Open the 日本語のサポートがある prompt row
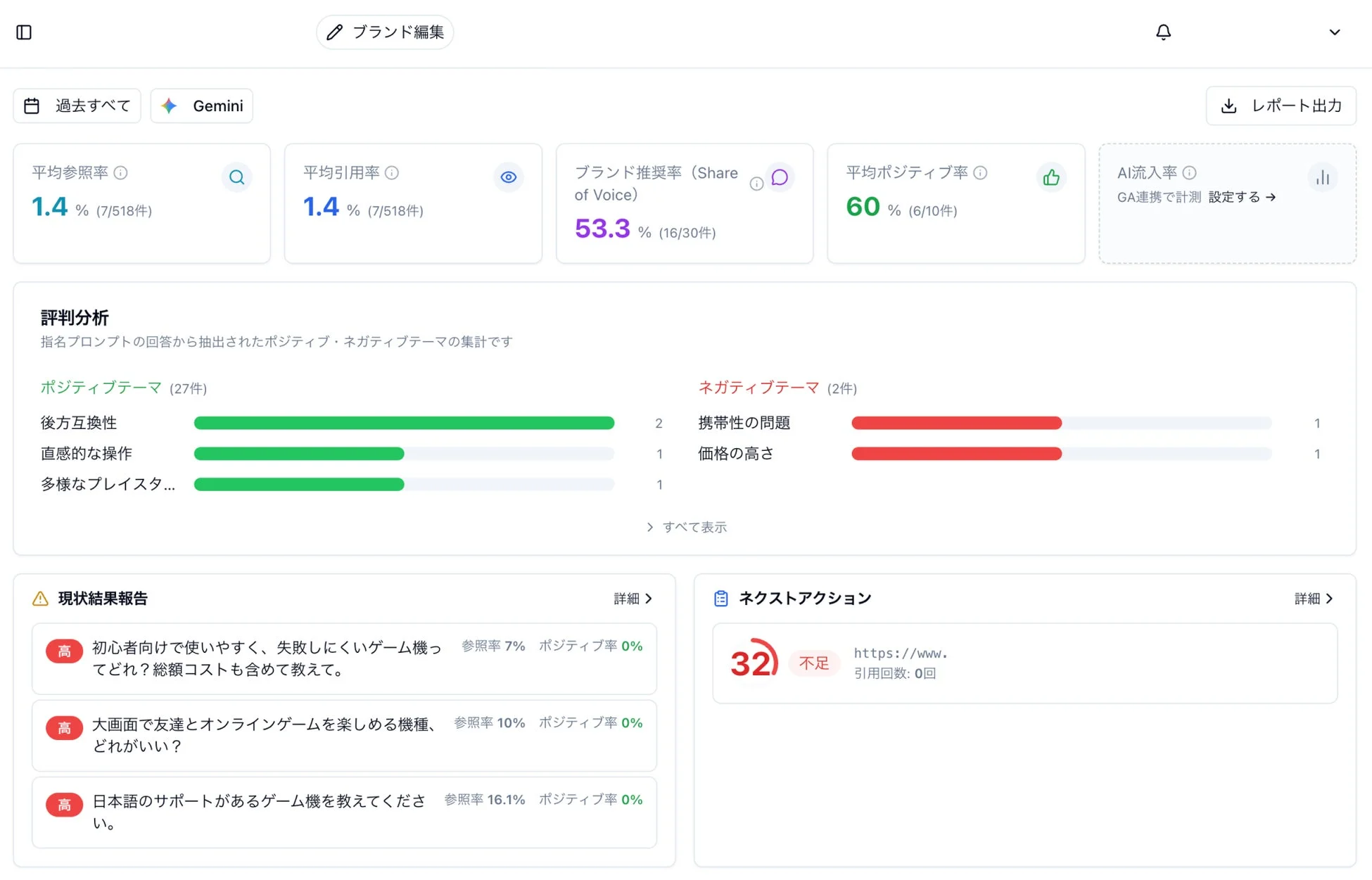The height and width of the screenshot is (880, 1372). click(344, 812)
